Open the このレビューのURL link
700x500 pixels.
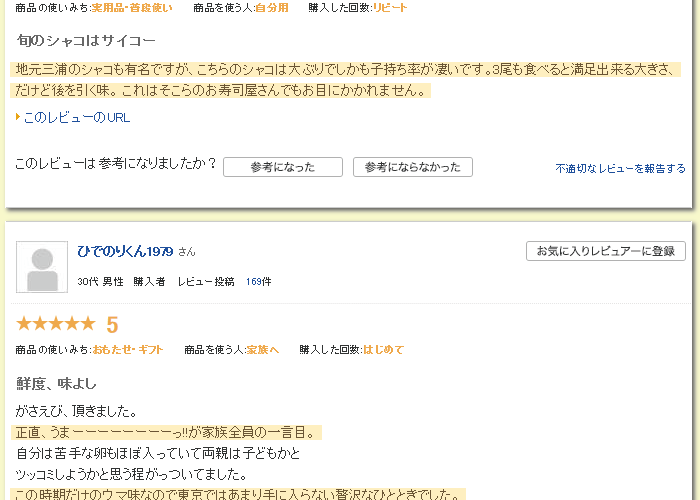pyautogui.click(x=77, y=117)
